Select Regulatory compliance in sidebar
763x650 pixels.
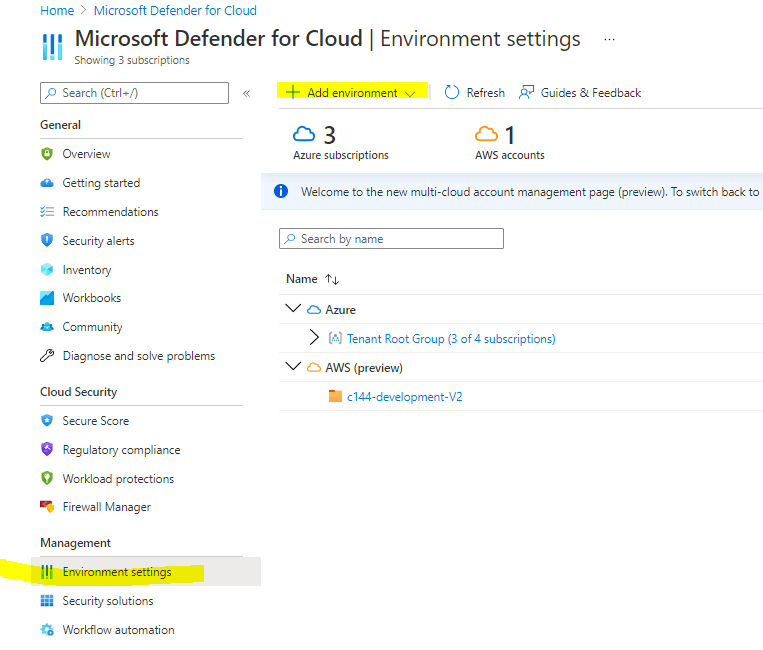[121, 450]
